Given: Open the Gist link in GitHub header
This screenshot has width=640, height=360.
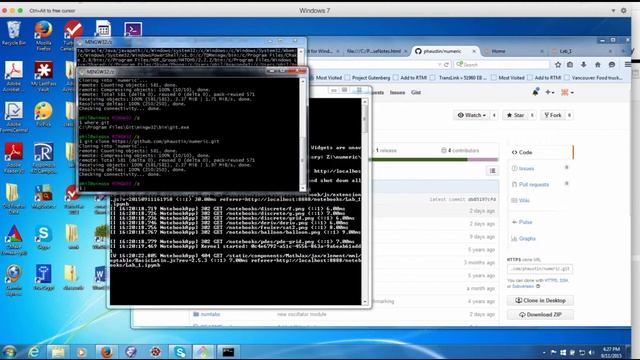Looking at the screenshot, I should [416, 93].
